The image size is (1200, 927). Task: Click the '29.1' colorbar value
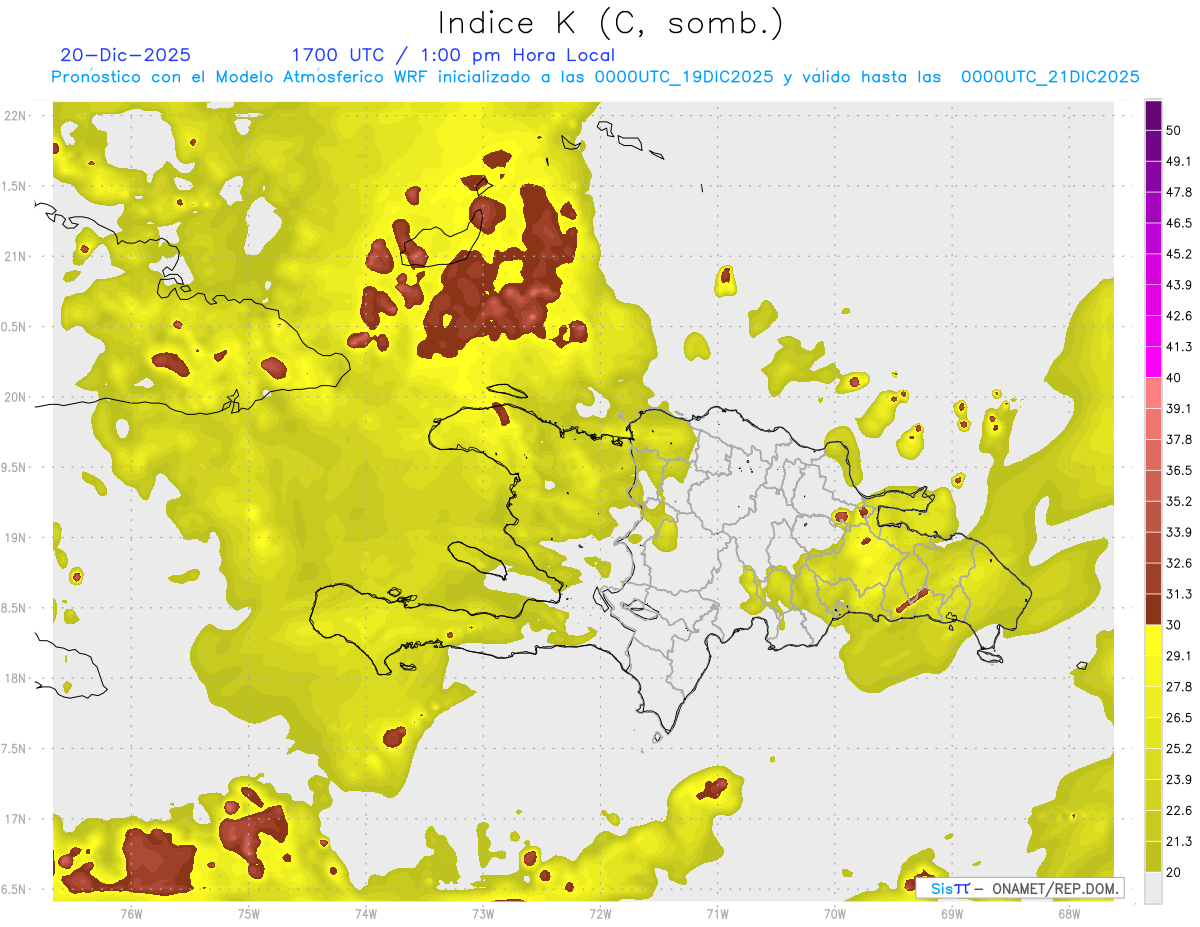[x=1179, y=656]
